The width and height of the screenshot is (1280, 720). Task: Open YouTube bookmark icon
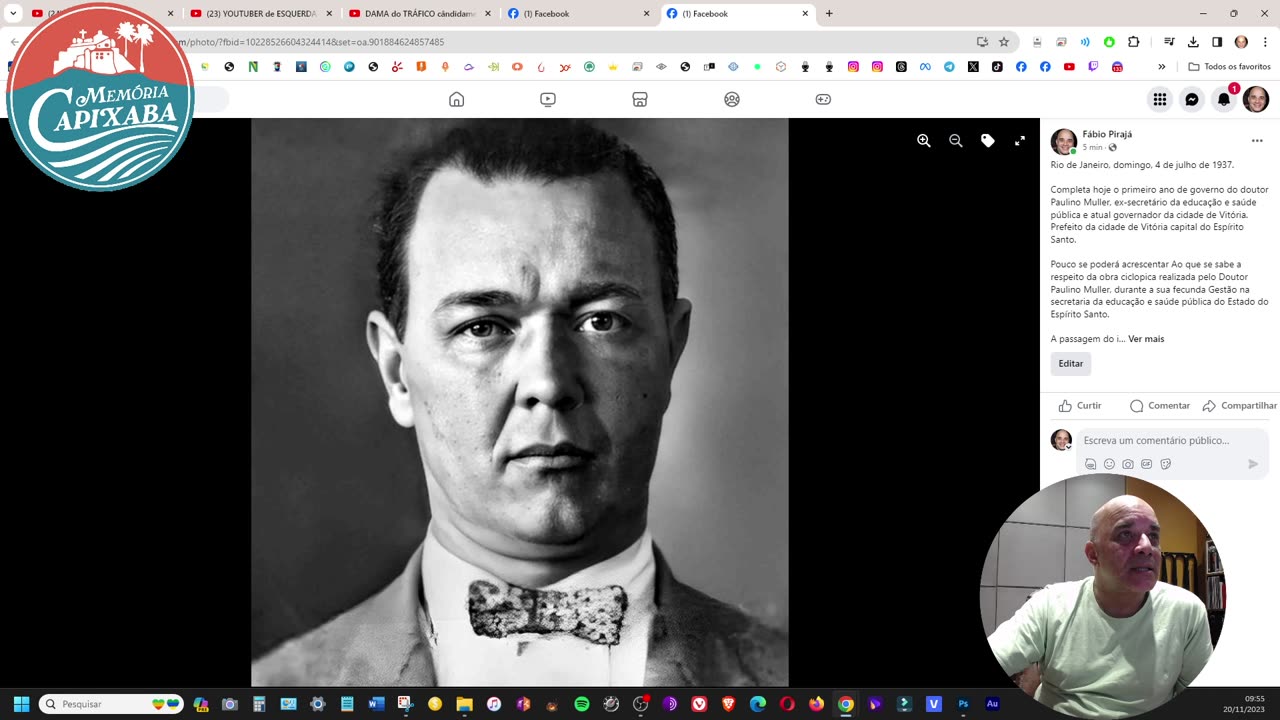pos(1069,67)
